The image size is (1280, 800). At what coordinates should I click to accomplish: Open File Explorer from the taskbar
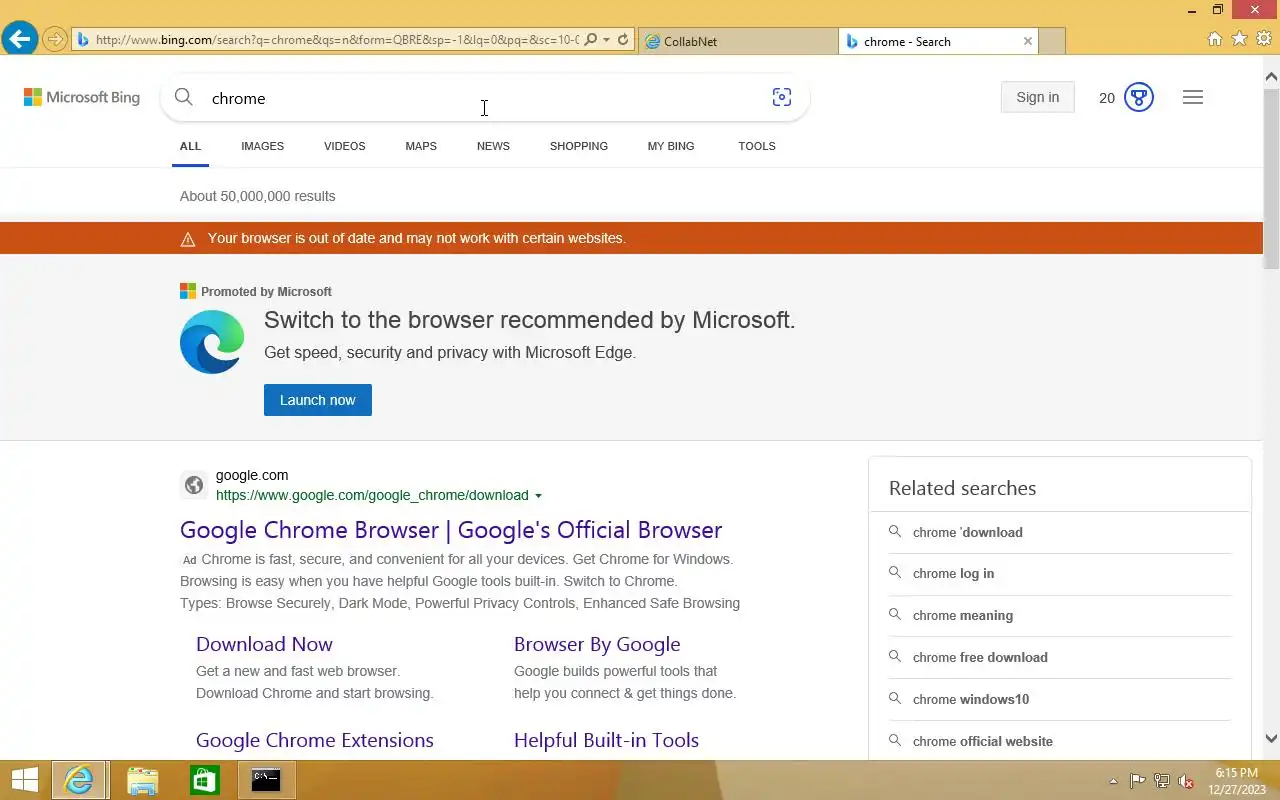142,780
